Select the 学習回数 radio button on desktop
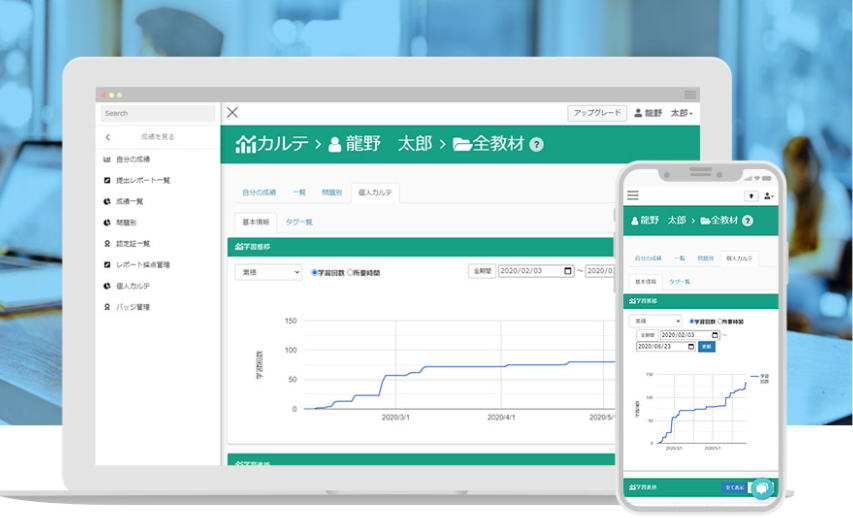 (314, 272)
